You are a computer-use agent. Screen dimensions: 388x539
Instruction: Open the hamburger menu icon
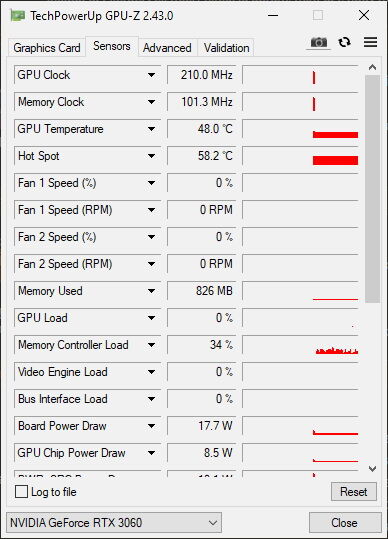(x=370, y=42)
